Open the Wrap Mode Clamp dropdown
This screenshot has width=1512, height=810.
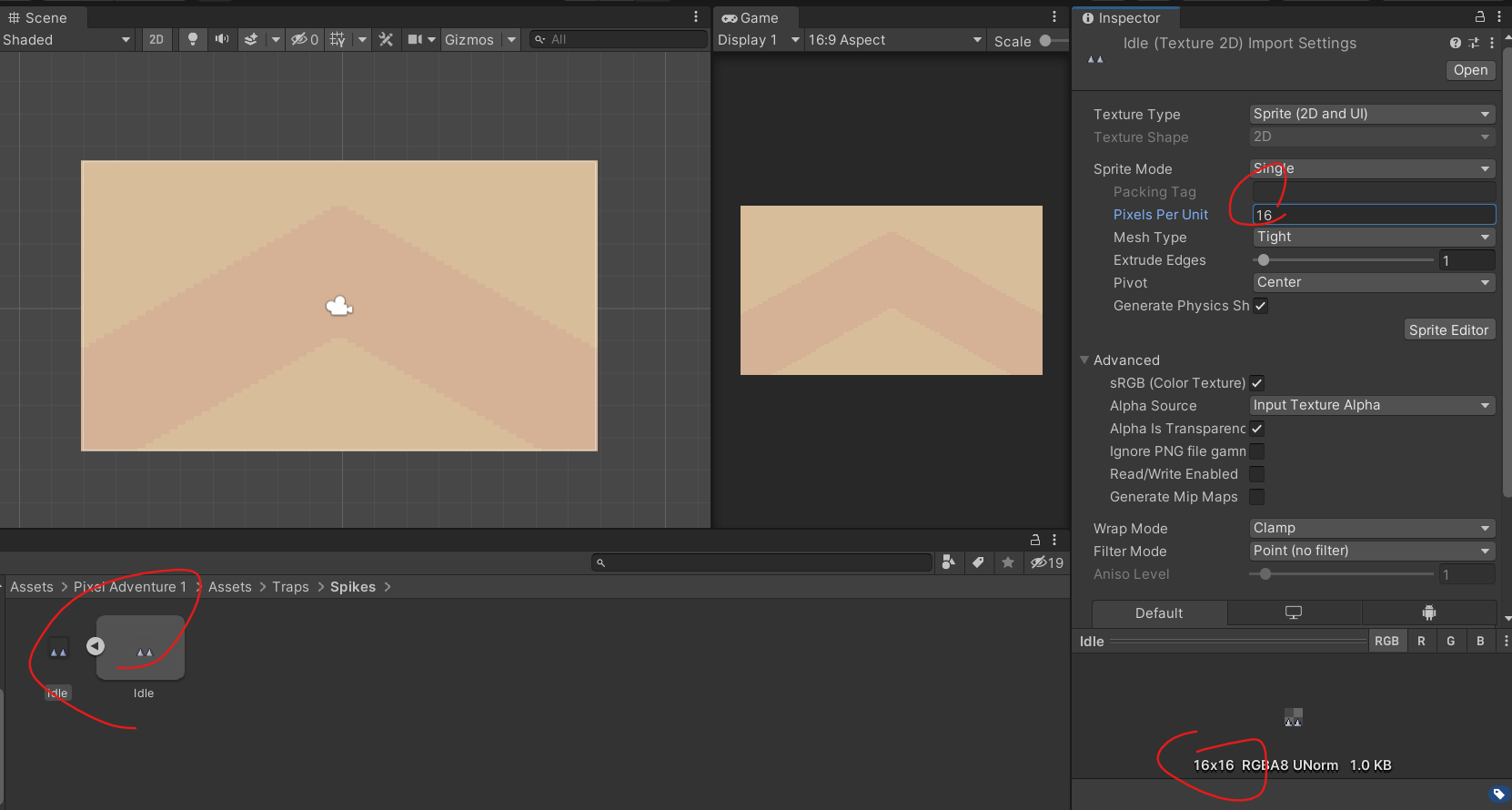click(x=1372, y=528)
